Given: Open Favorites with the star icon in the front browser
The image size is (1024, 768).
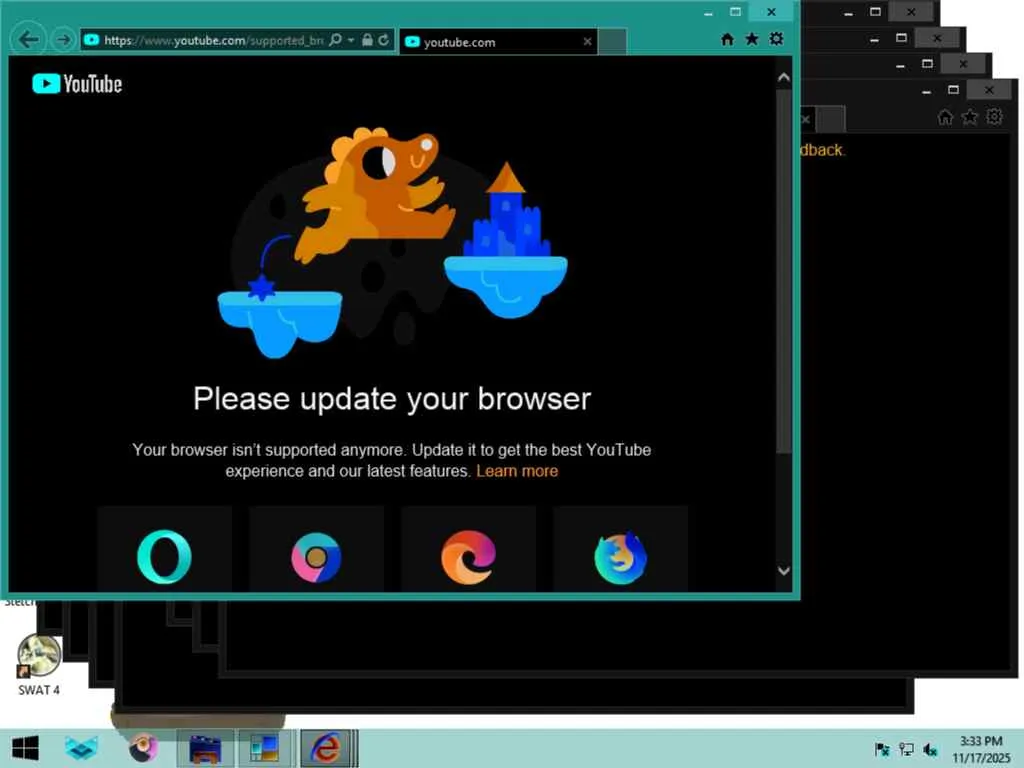Looking at the screenshot, I should tap(752, 39).
